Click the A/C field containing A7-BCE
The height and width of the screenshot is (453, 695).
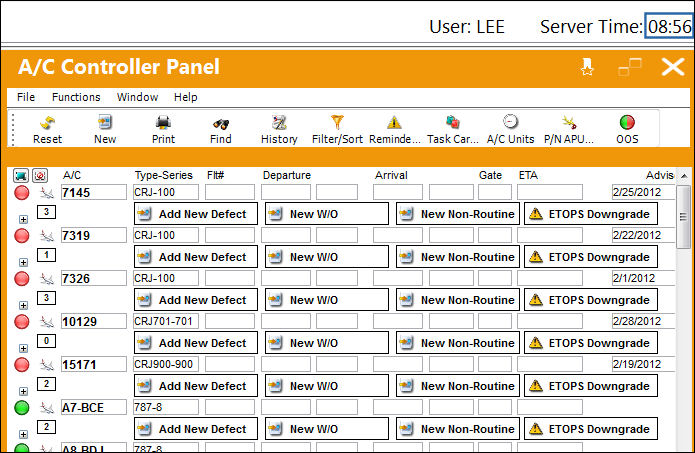pos(94,407)
